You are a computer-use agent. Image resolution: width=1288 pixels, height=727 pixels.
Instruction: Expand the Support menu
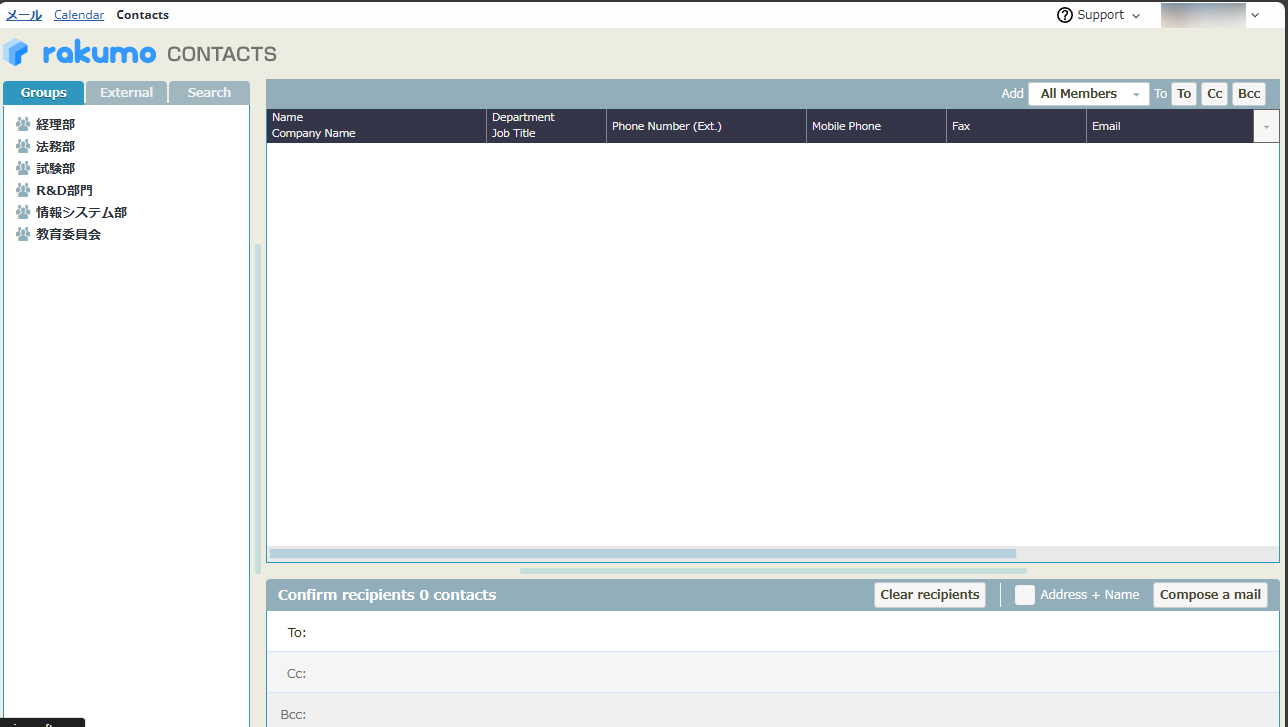[x=1098, y=15]
